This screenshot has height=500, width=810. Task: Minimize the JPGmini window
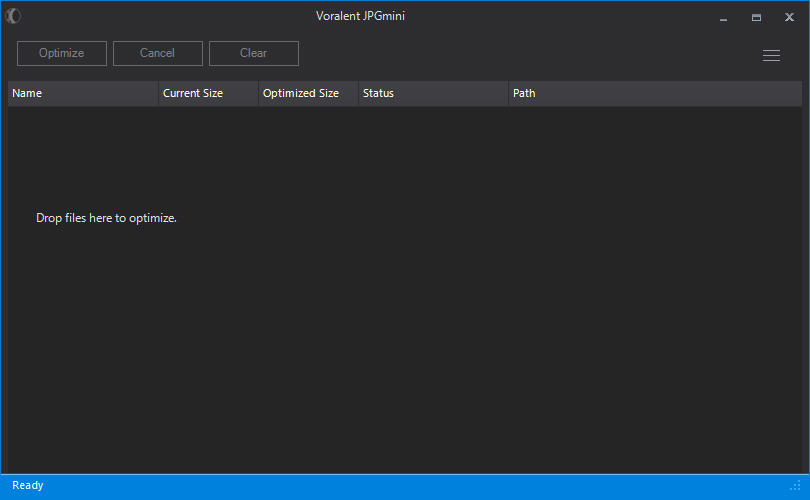(x=723, y=18)
